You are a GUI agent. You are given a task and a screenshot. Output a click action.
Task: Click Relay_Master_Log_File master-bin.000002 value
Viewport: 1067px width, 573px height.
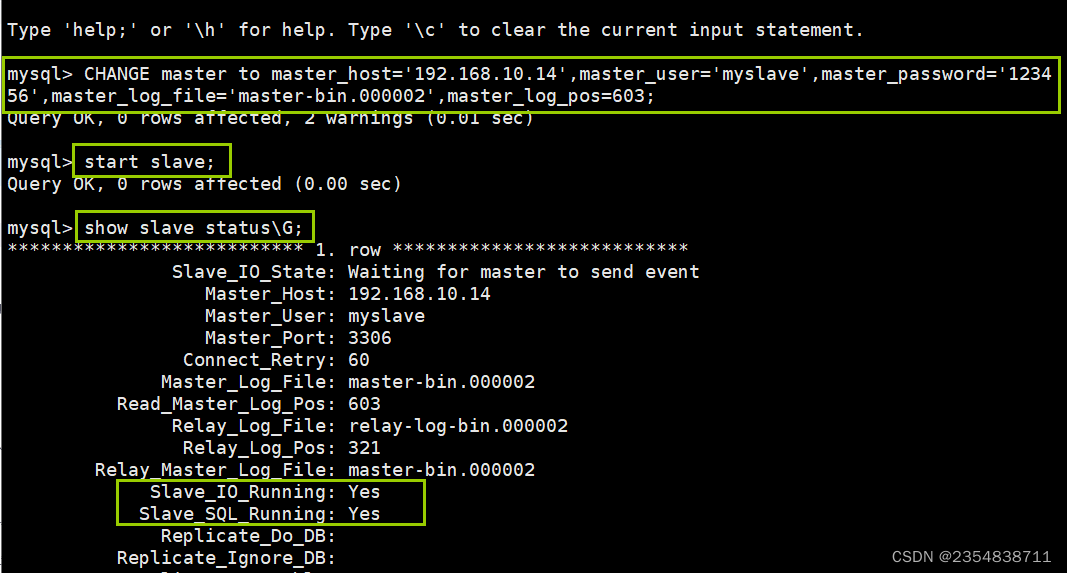point(442,470)
